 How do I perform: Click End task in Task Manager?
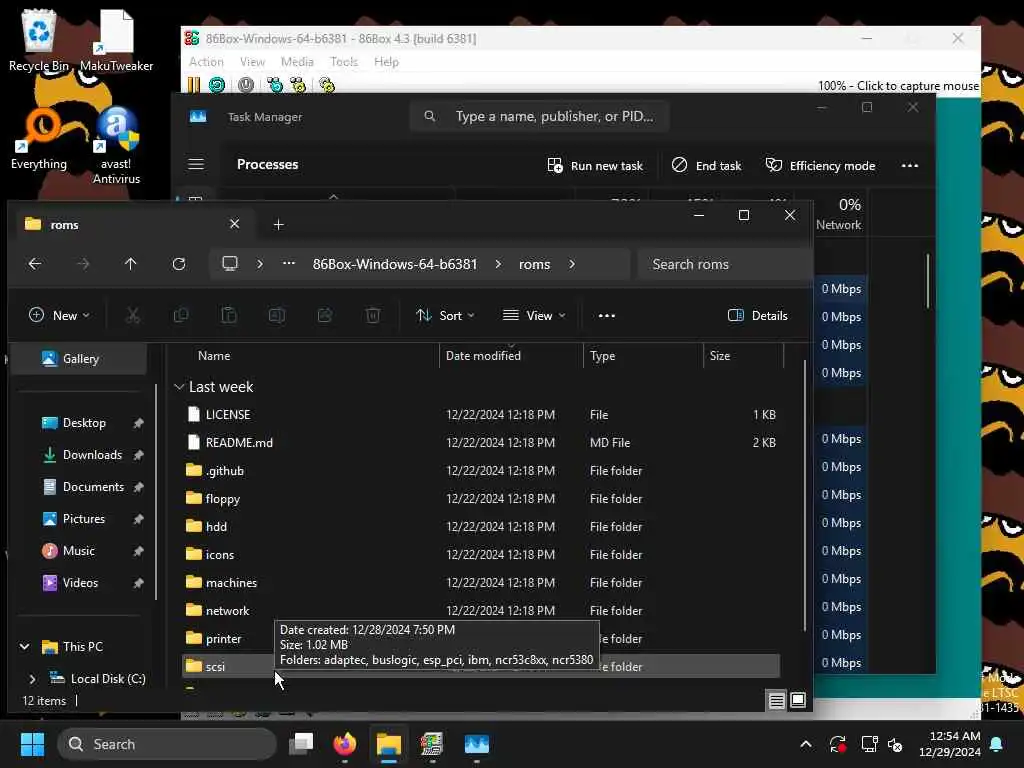pos(707,165)
